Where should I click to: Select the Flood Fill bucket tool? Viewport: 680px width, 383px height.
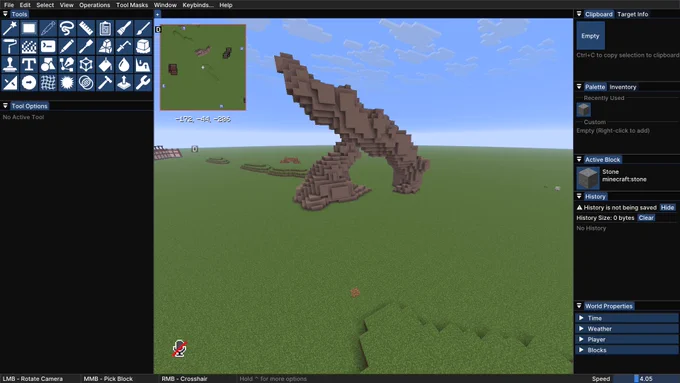(x=105, y=65)
